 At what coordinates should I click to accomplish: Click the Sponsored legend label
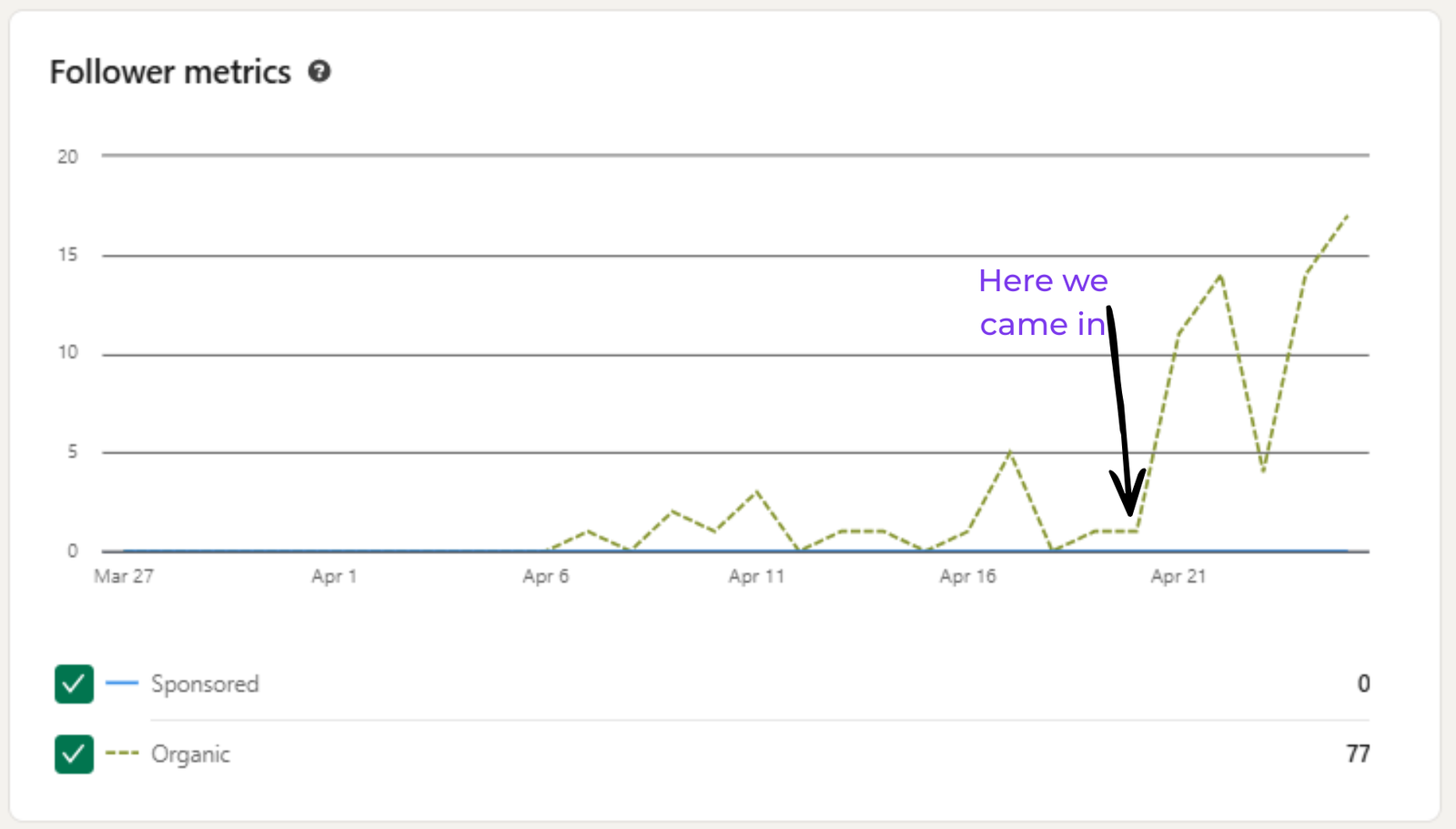[205, 683]
